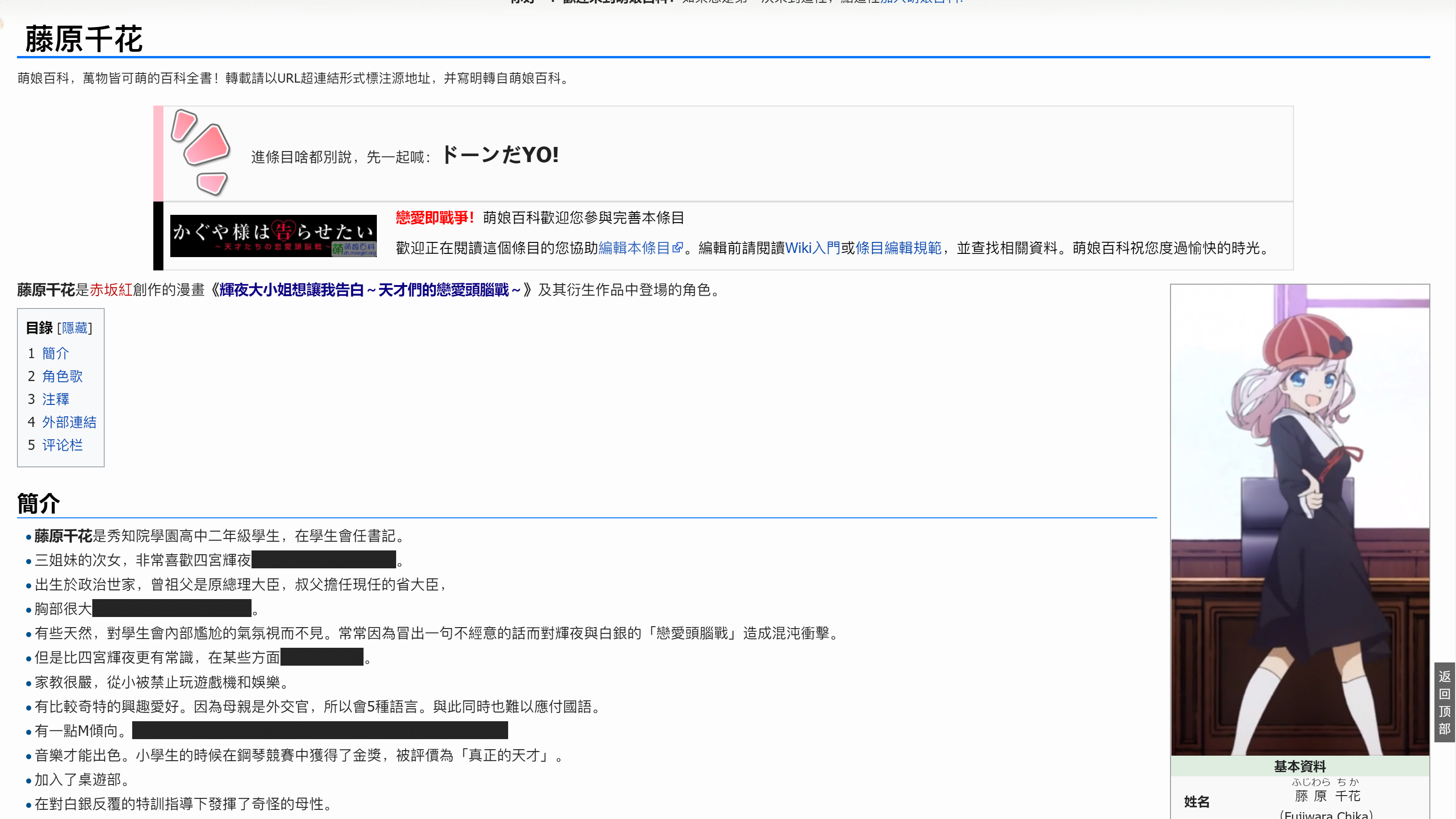Open contents entry 簡介
The height and width of the screenshot is (819, 1456).
[x=56, y=353]
